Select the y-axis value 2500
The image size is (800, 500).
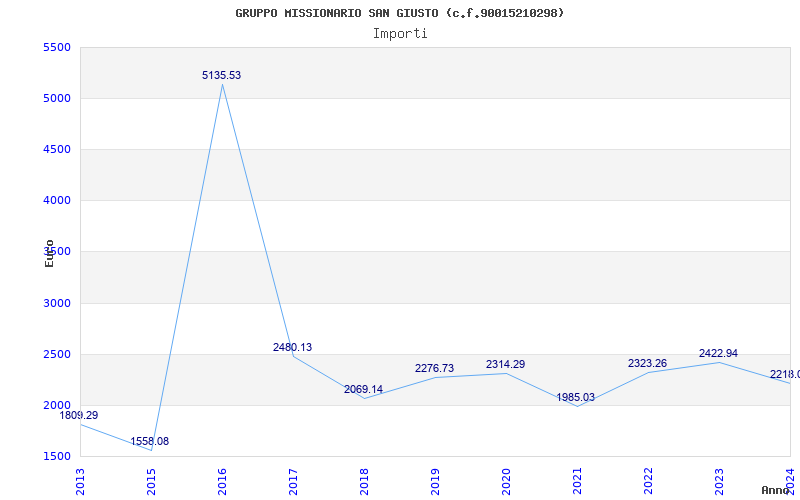point(57,354)
